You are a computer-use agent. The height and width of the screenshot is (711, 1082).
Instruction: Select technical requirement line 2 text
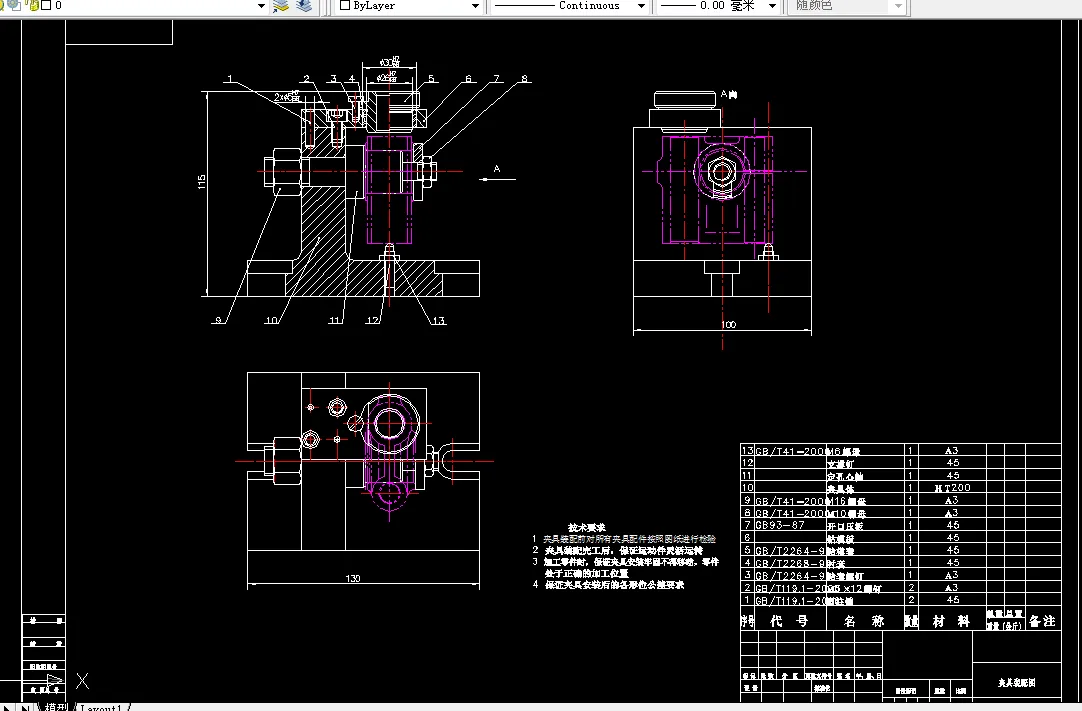pyautogui.click(x=624, y=551)
